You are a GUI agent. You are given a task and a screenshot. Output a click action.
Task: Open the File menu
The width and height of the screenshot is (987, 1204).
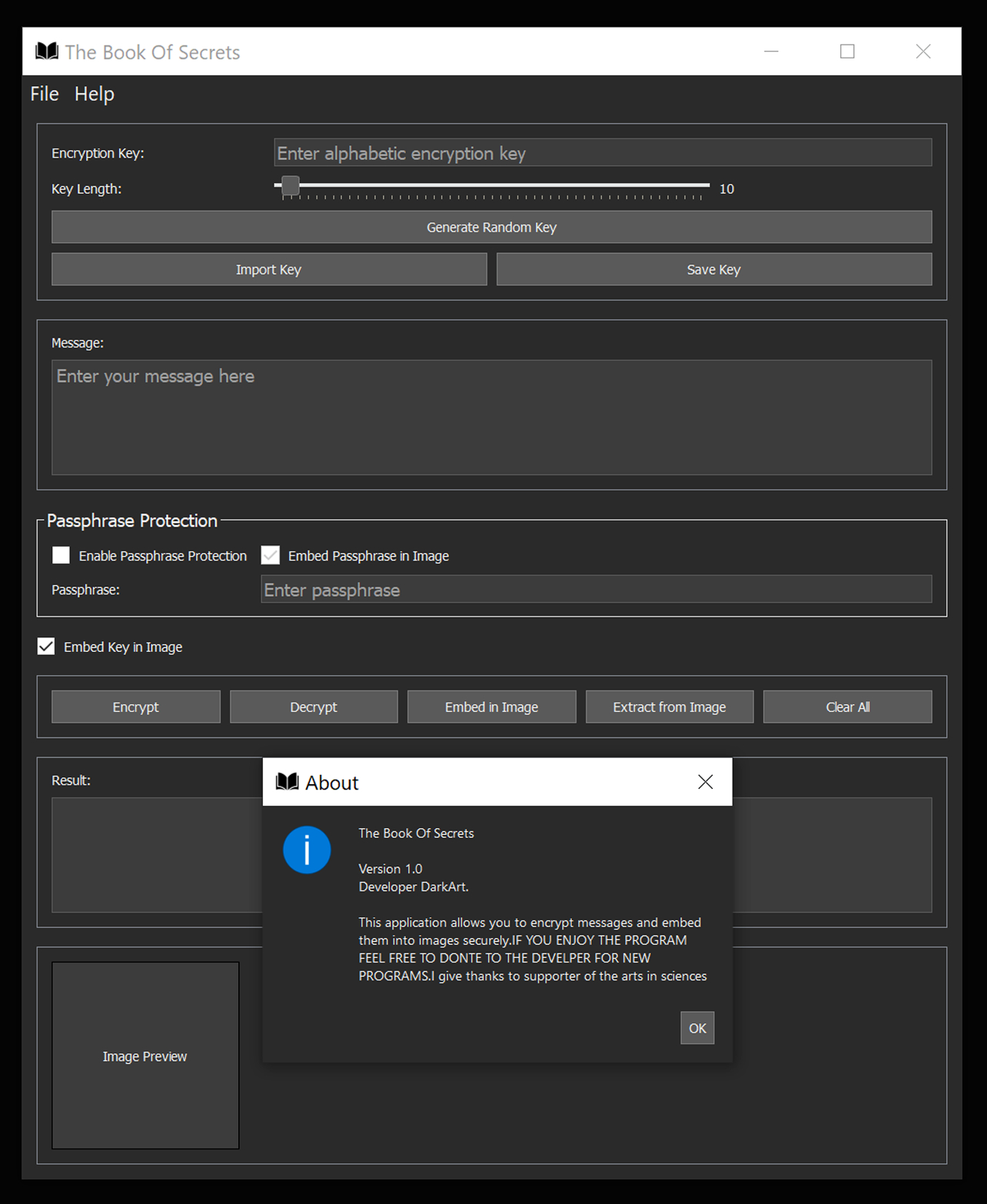45,94
